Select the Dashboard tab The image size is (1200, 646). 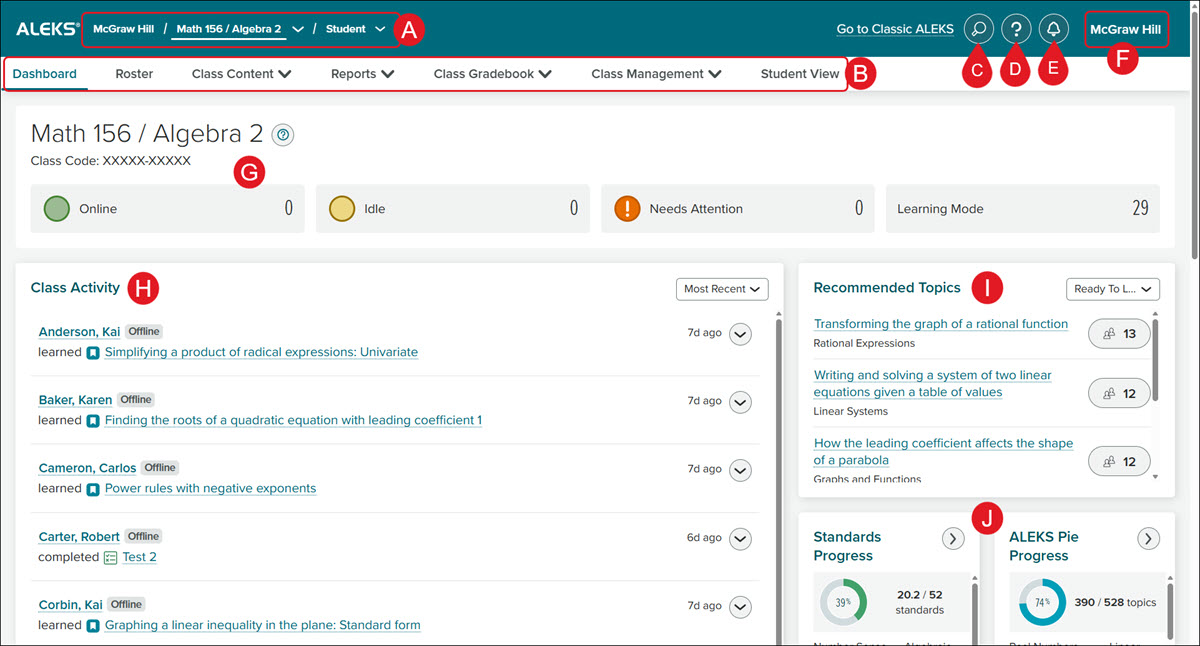[44, 74]
